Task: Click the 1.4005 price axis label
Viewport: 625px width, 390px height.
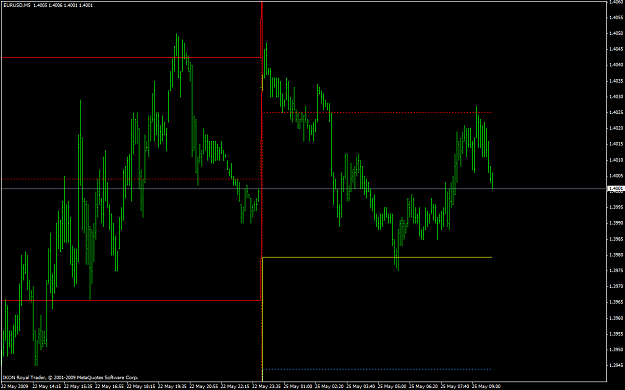Action: click(x=616, y=176)
